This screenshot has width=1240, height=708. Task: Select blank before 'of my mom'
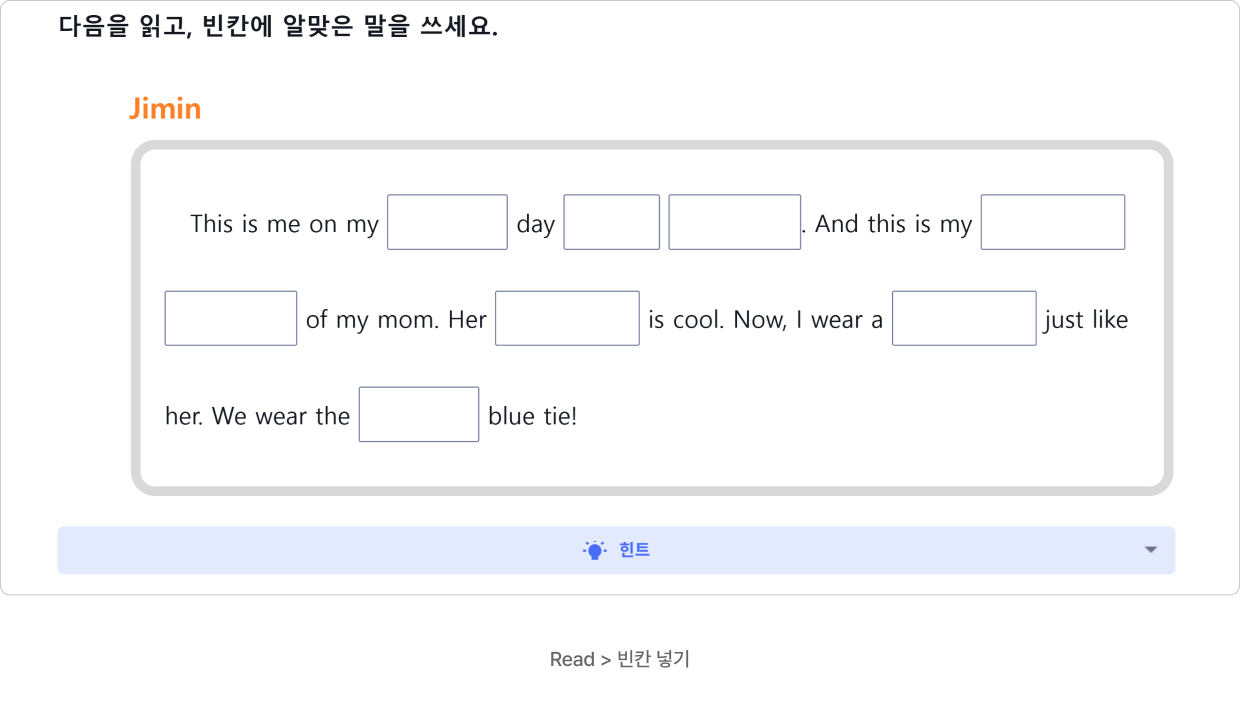point(231,318)
